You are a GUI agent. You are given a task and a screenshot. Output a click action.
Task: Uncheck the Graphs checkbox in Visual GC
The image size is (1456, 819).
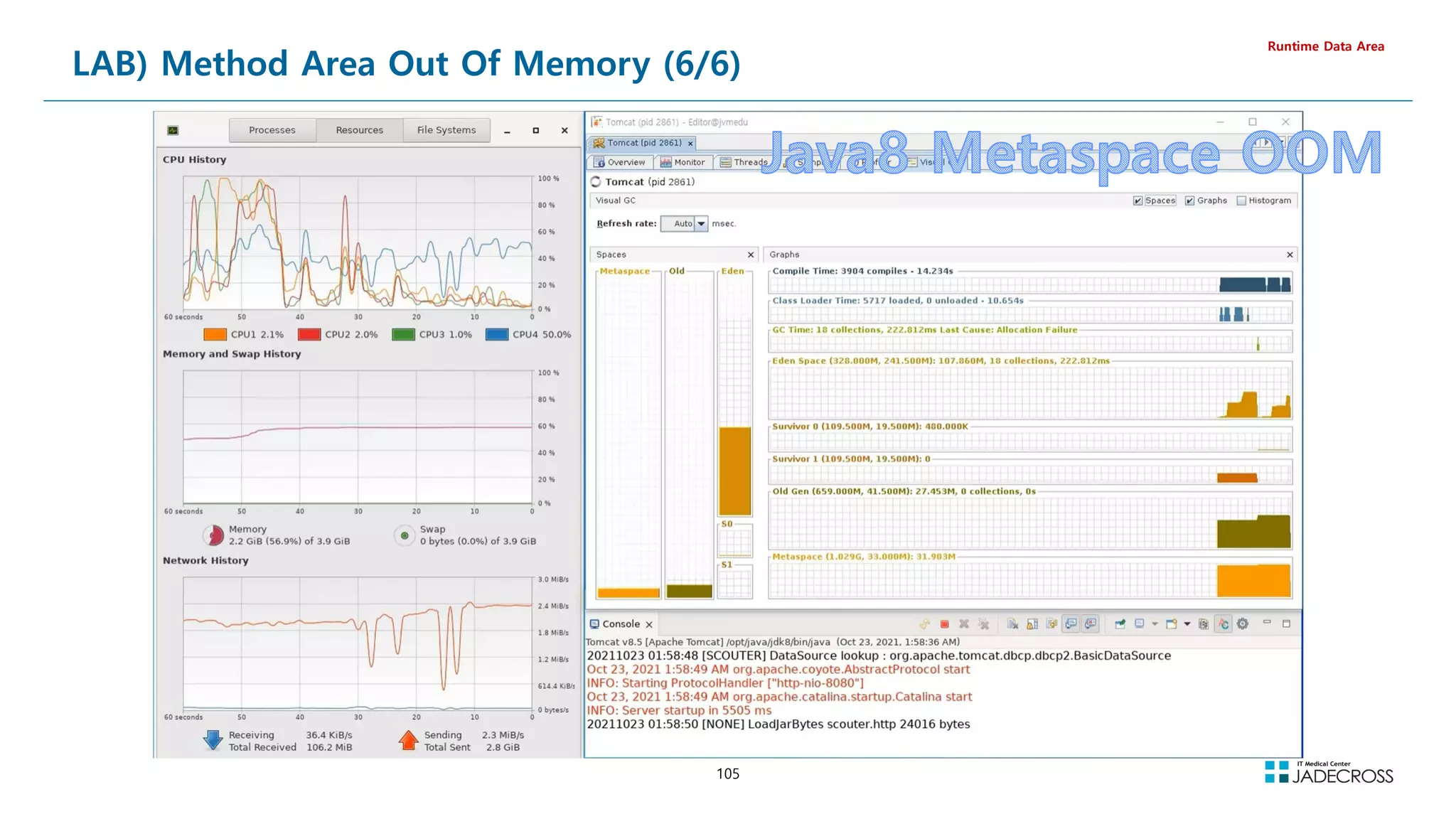point(1189,201)
